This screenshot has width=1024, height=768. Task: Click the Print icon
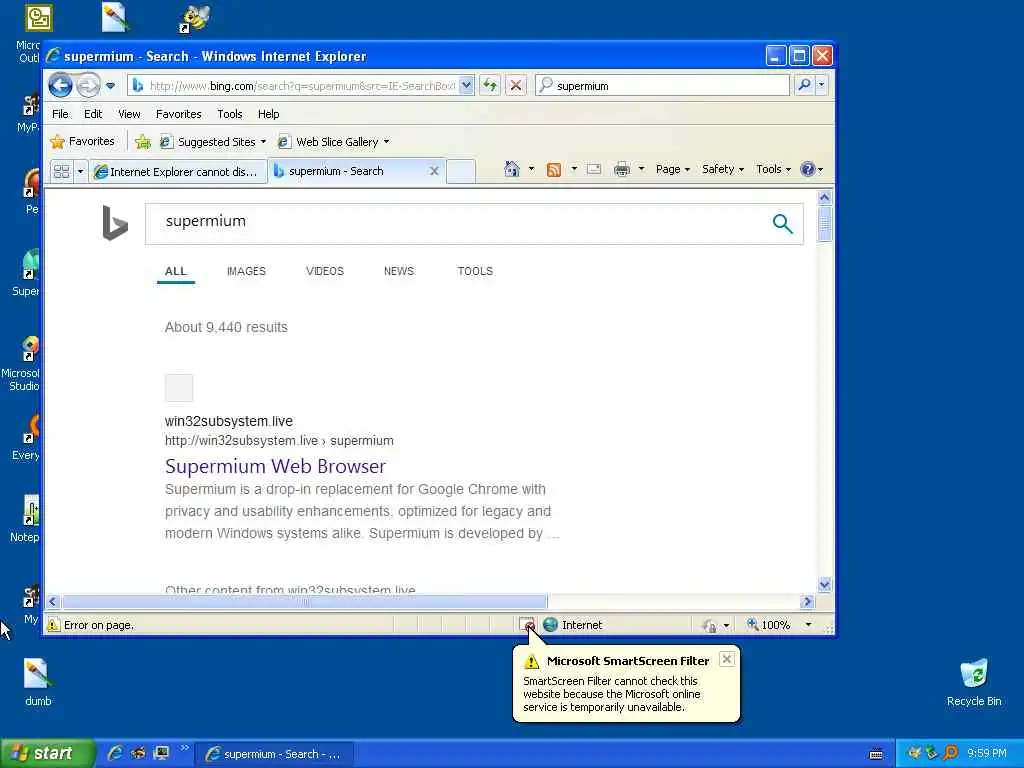[x=622, y=170]
